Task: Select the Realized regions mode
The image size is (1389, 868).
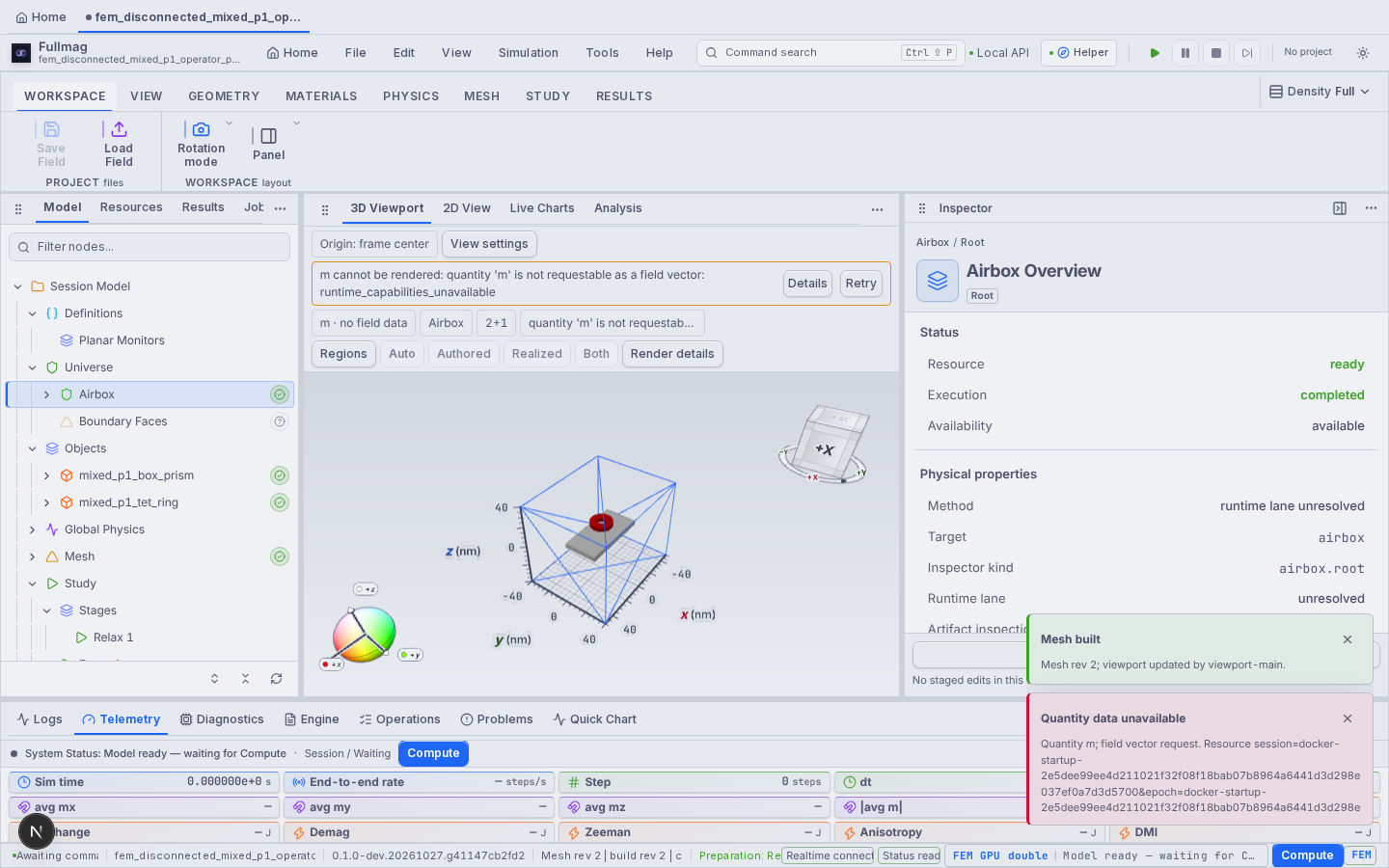Action: (537, 354)
